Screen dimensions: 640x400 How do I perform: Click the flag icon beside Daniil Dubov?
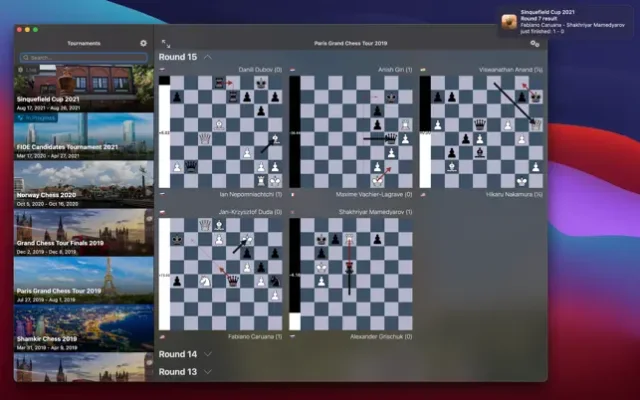click(x=163, y=70)
